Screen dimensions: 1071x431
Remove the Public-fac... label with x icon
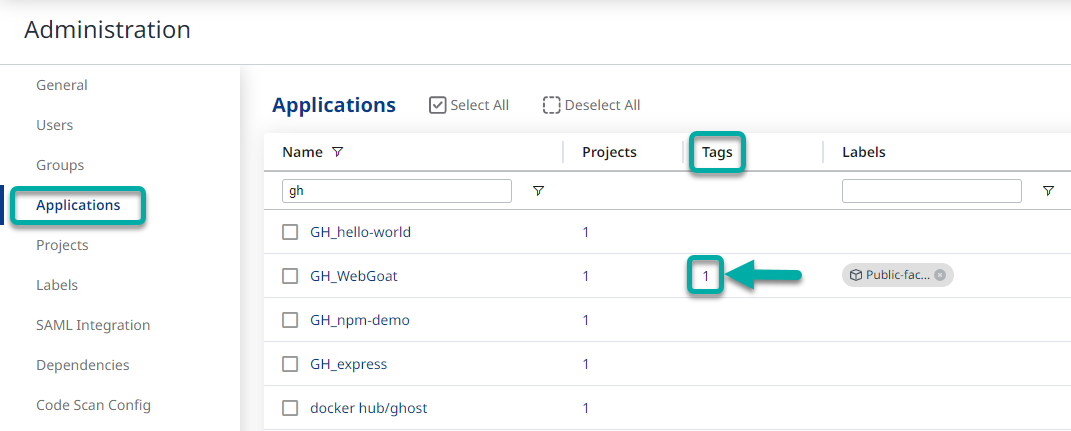[940, 275]
